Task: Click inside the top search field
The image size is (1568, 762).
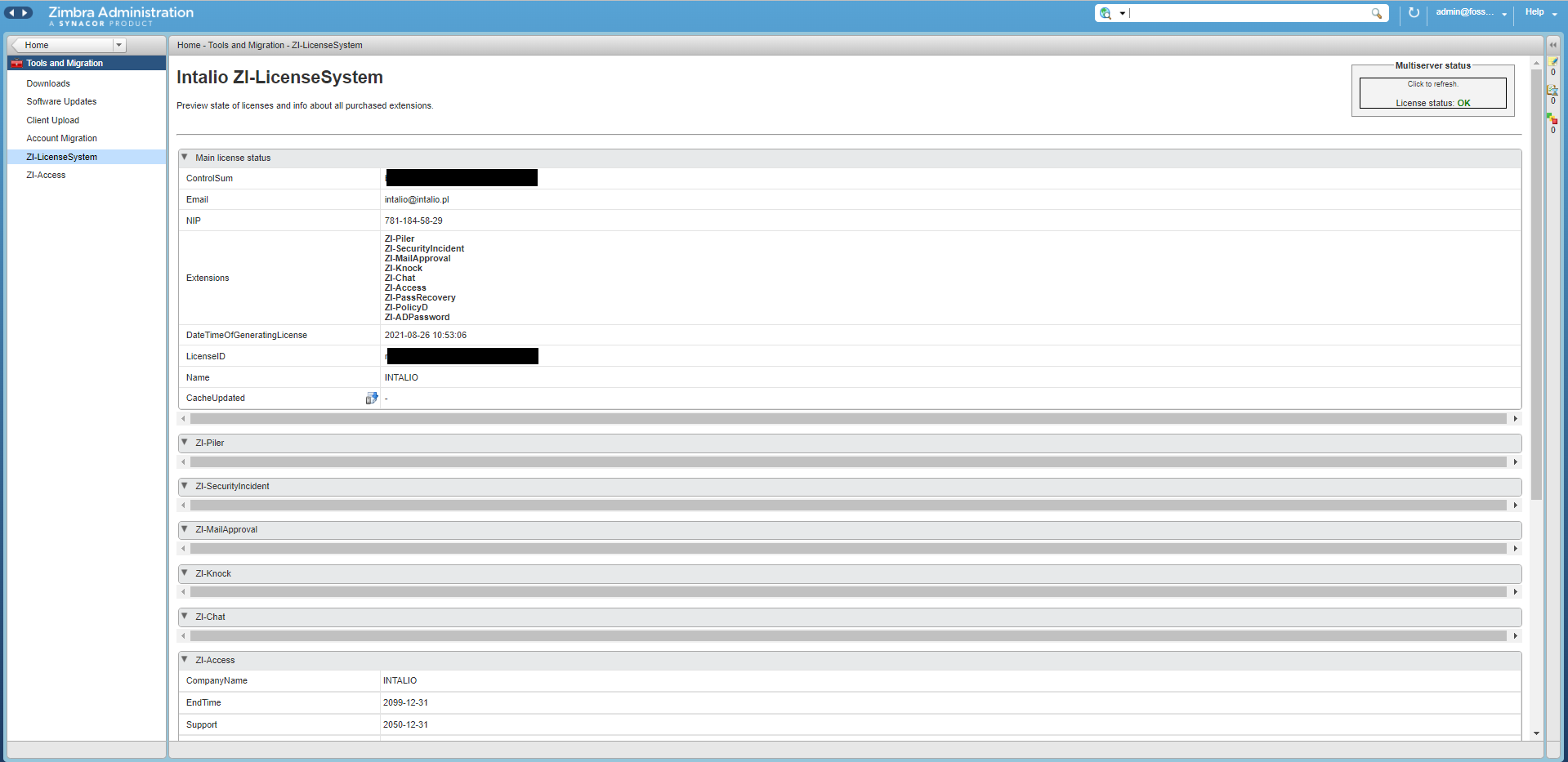Action: [x=1249, y=13]
